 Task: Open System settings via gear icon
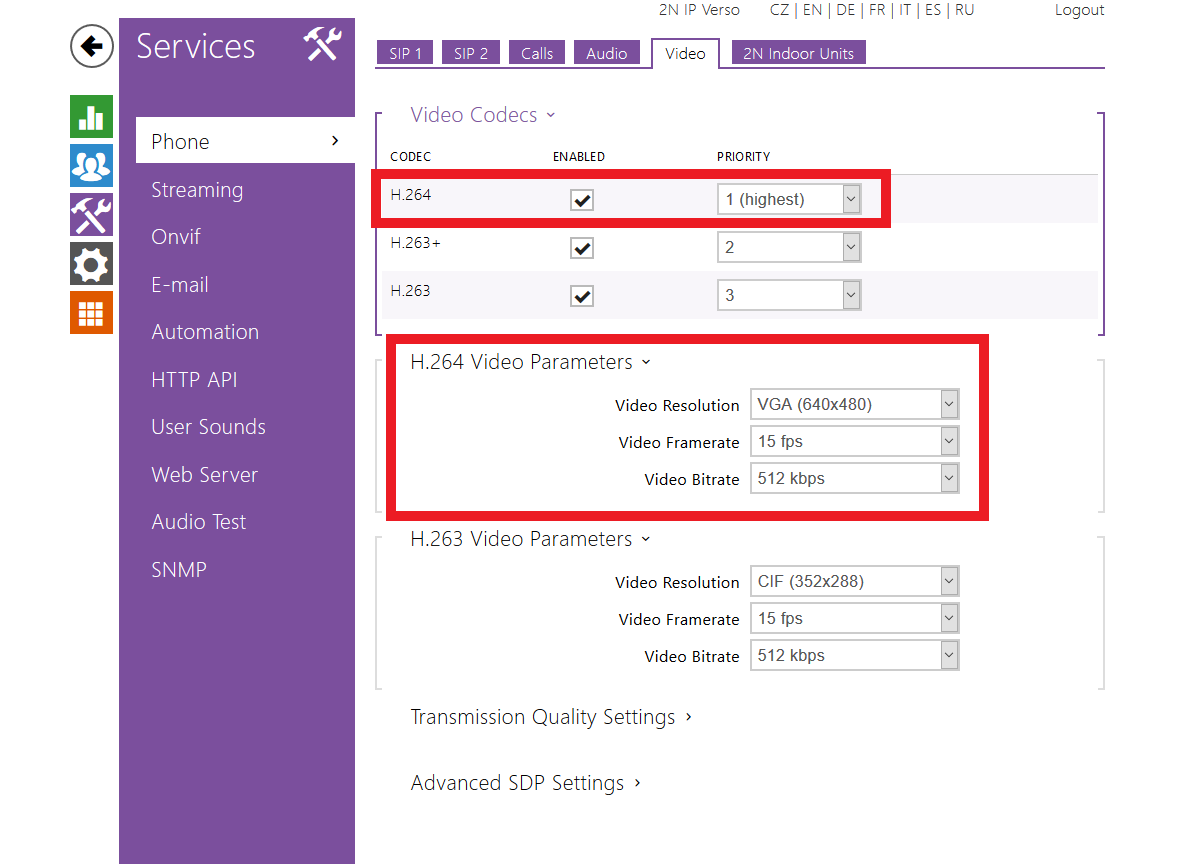(91, 263)
